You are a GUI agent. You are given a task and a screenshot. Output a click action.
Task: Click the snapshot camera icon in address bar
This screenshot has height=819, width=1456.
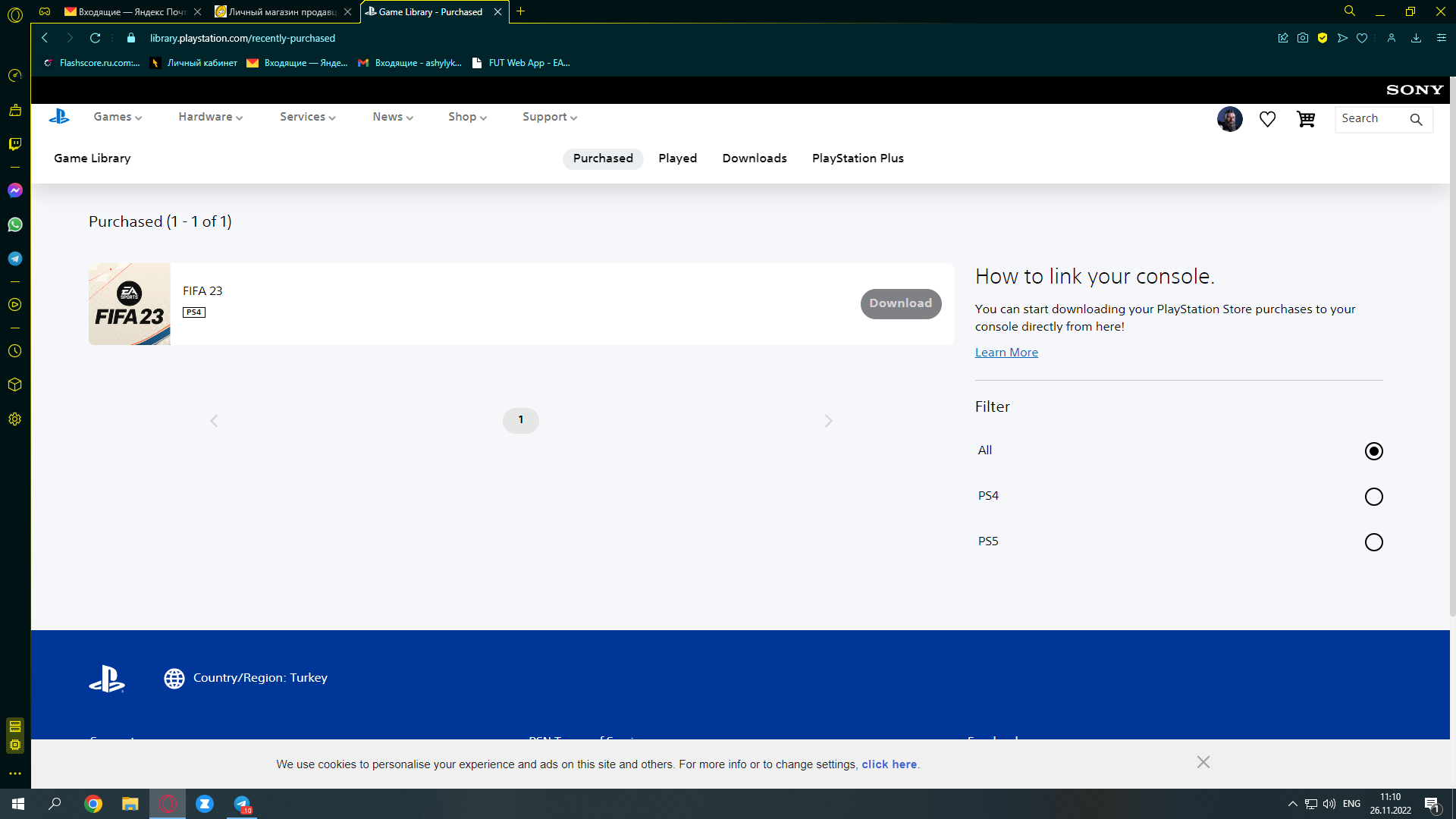point(1303,38)
